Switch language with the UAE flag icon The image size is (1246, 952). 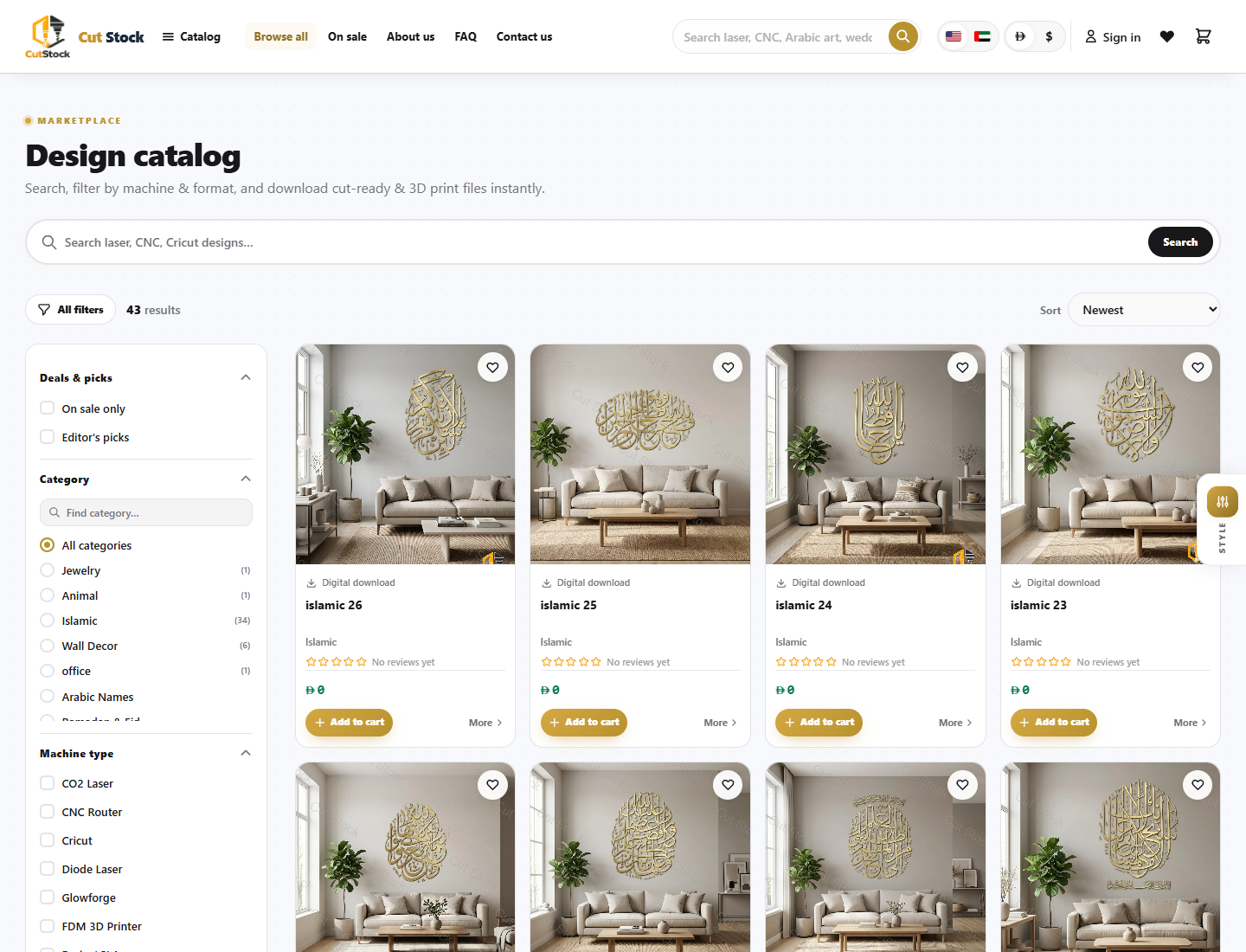coord(982,36)
